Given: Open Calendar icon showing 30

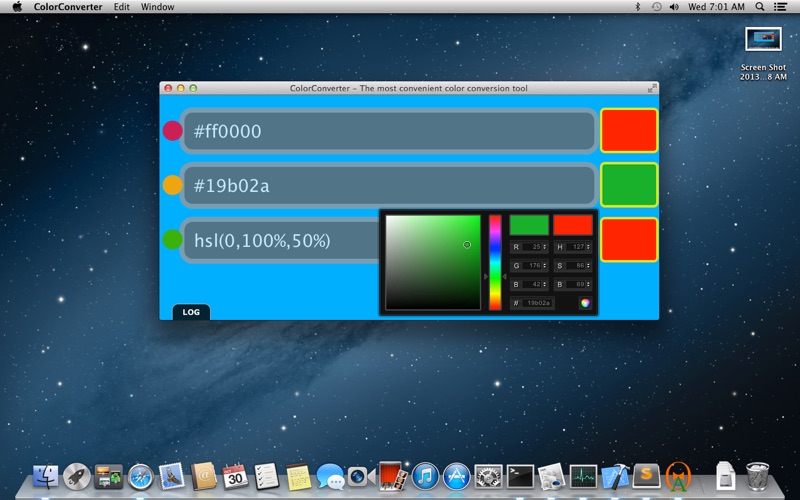Looking at the screenshot, I should 235,477.
